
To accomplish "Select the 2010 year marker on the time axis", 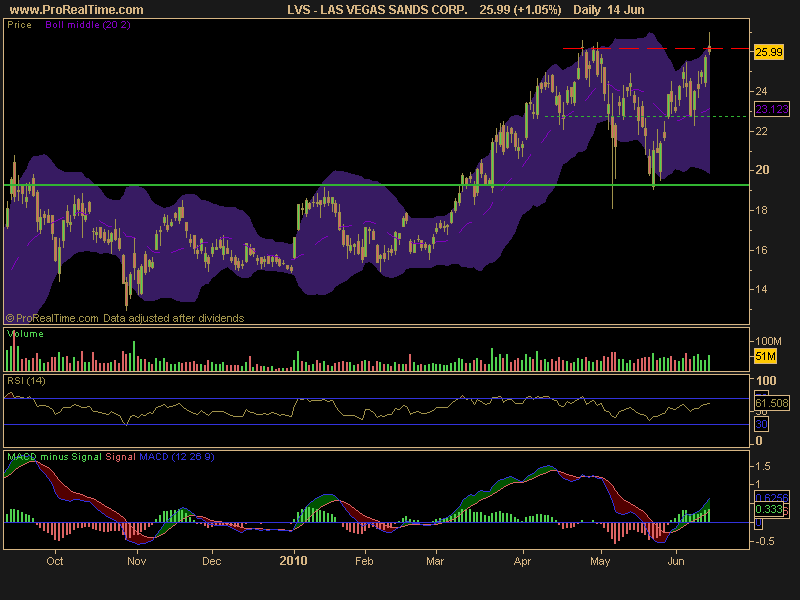I will tap(293, 561).
